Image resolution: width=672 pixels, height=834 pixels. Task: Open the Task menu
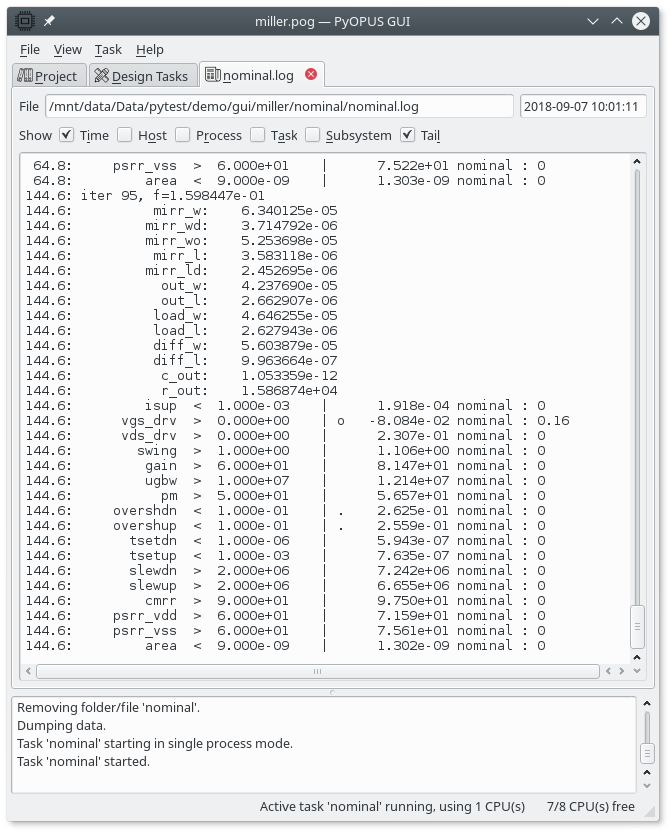108,49
